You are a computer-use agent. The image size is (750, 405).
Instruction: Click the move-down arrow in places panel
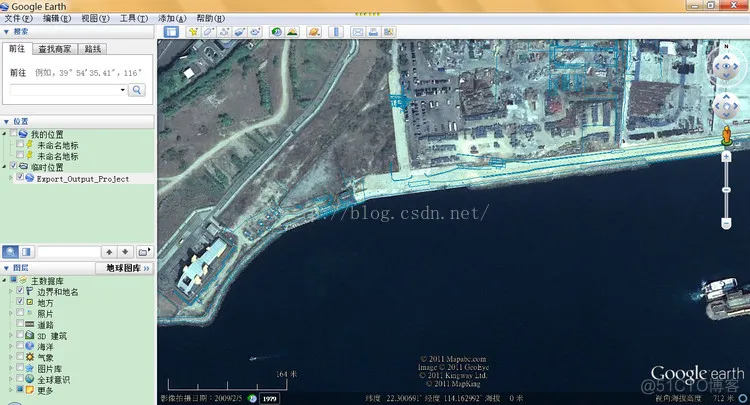pos(125,252)
